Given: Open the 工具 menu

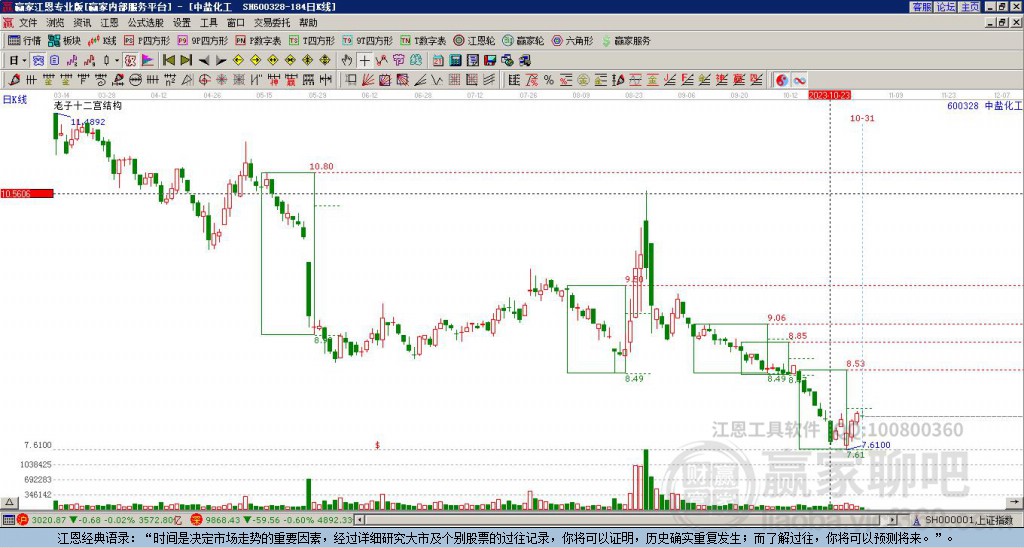Looking at the screenshot, I should [209, 23].
